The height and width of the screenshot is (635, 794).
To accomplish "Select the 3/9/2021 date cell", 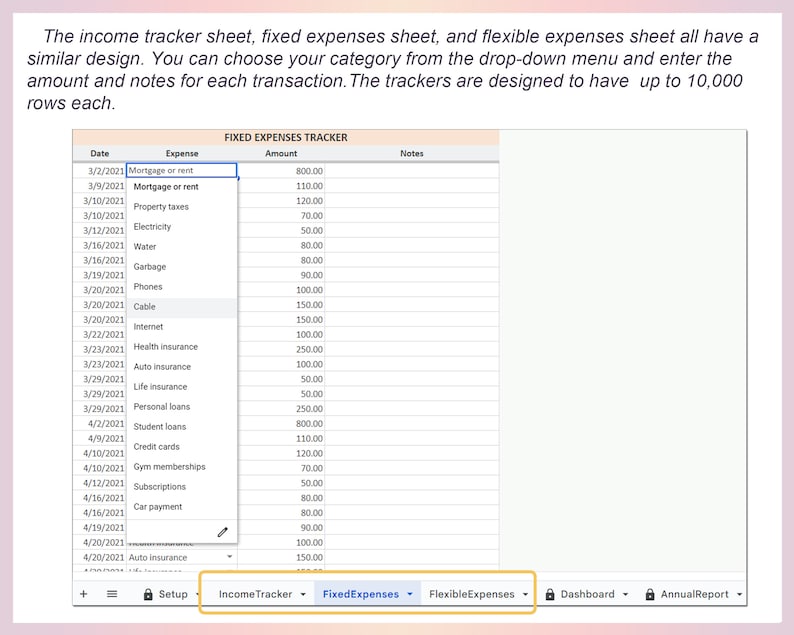I will pos(100,186).
